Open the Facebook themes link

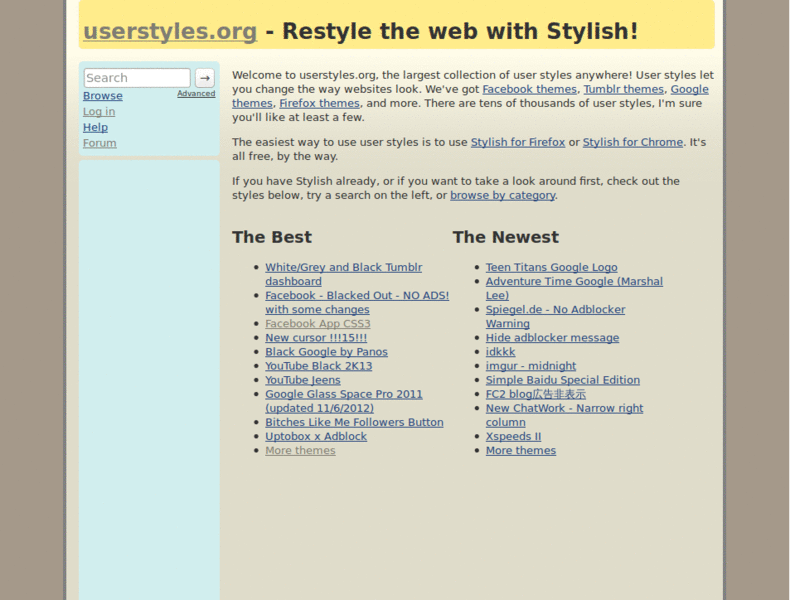[529, 89]
